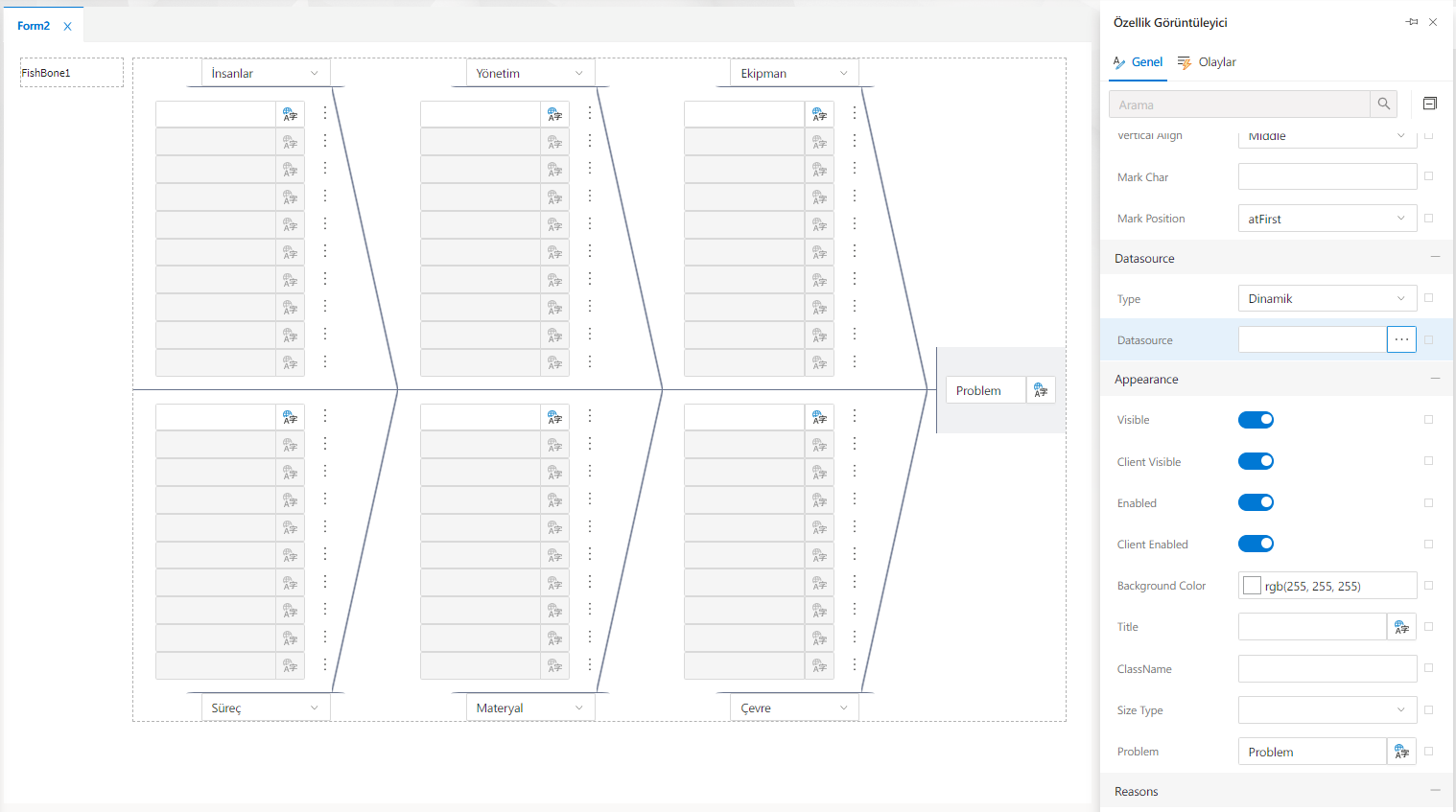The height and width of the screenshot is (812, 1456).
Task: Switch to the Olaylar tab
Action: [1207, 62]
